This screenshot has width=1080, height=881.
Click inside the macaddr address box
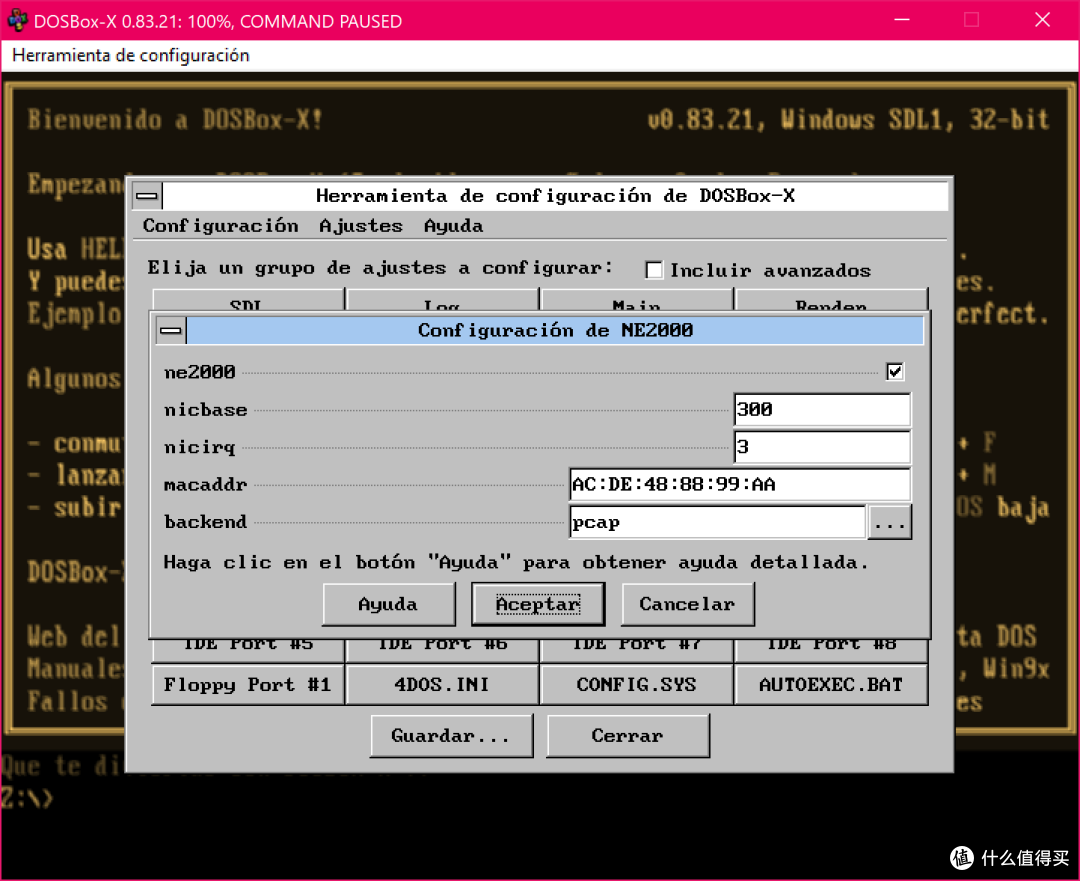click(x=740, y=484)
